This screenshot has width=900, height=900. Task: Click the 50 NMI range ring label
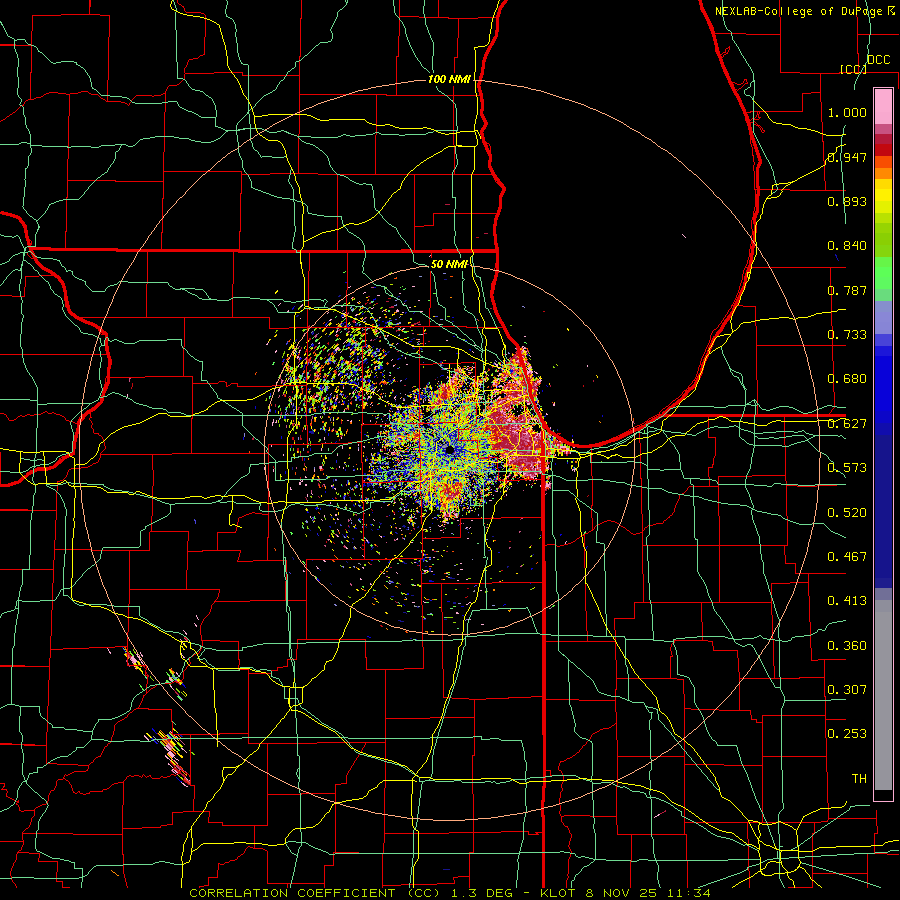pyautogui.click(x=449, y=264)
